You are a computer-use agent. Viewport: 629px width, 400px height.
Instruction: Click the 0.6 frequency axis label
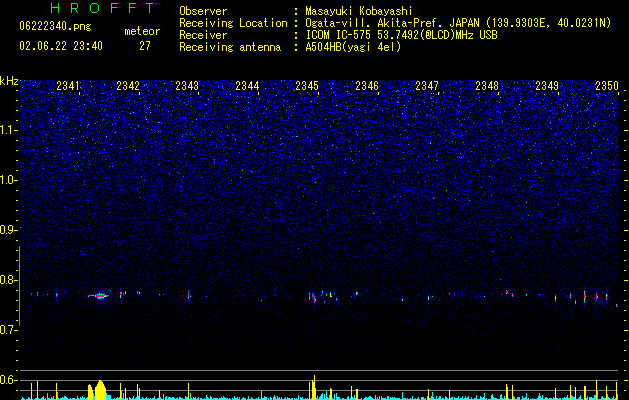[x=9, y=380]
